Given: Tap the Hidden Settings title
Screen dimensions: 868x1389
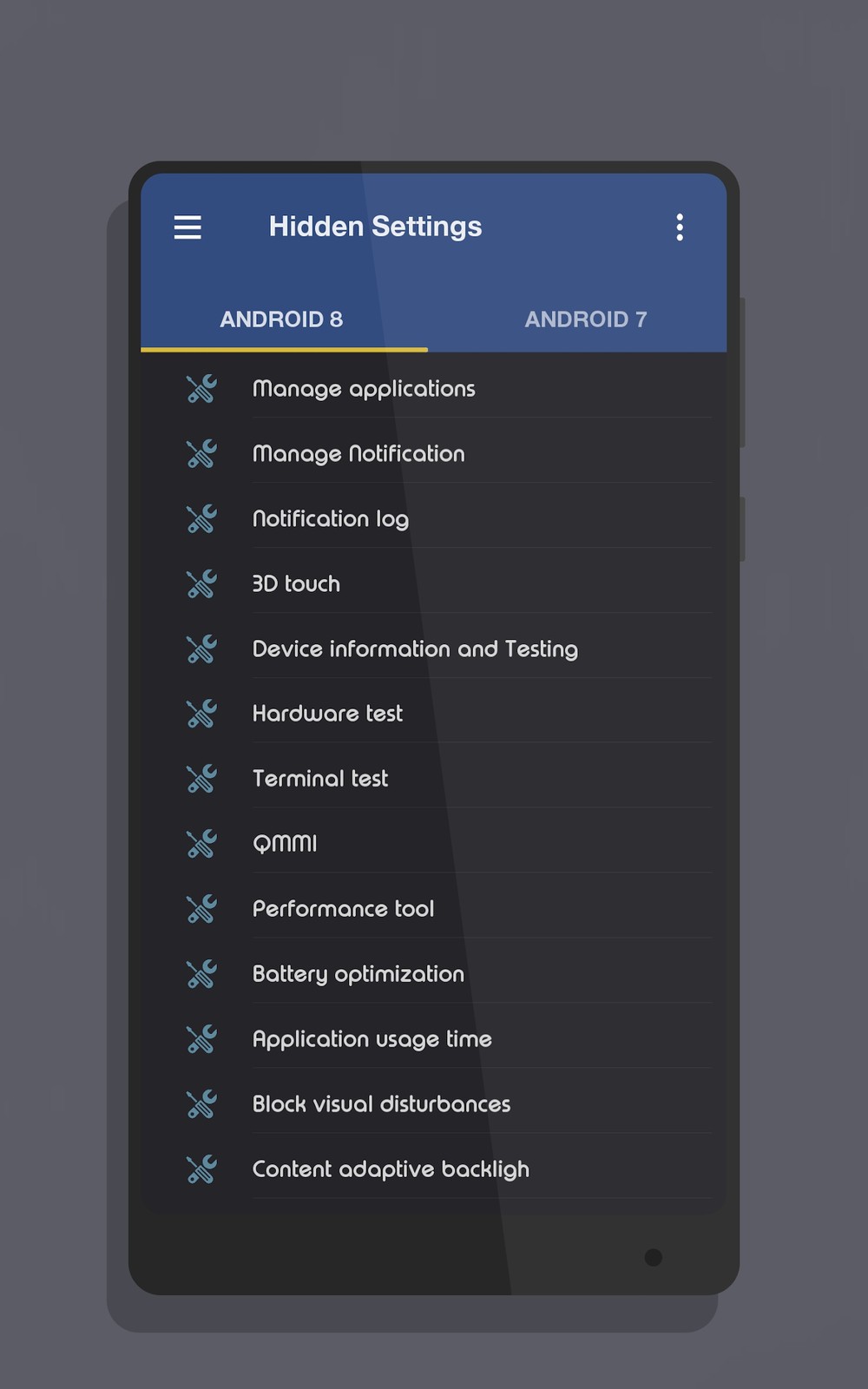Looking at the screenshot, I should click(x=375, y=227).
